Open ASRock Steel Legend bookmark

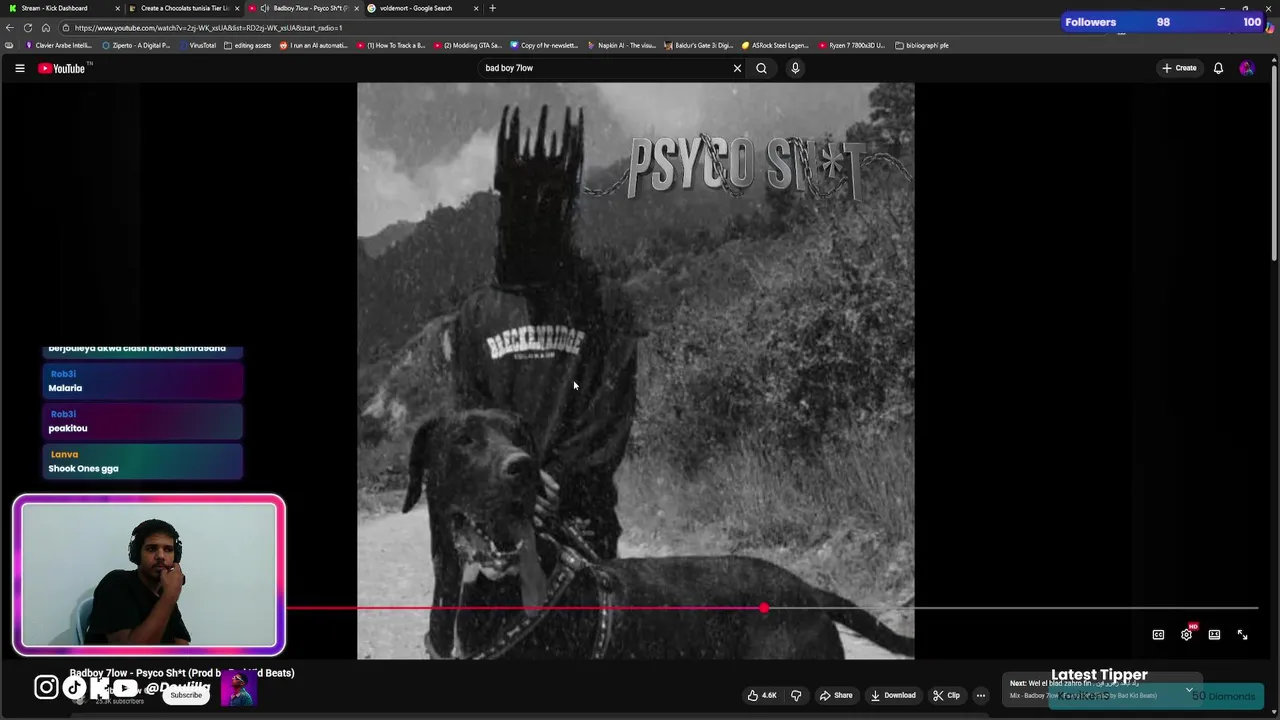(x=775, y=45)
